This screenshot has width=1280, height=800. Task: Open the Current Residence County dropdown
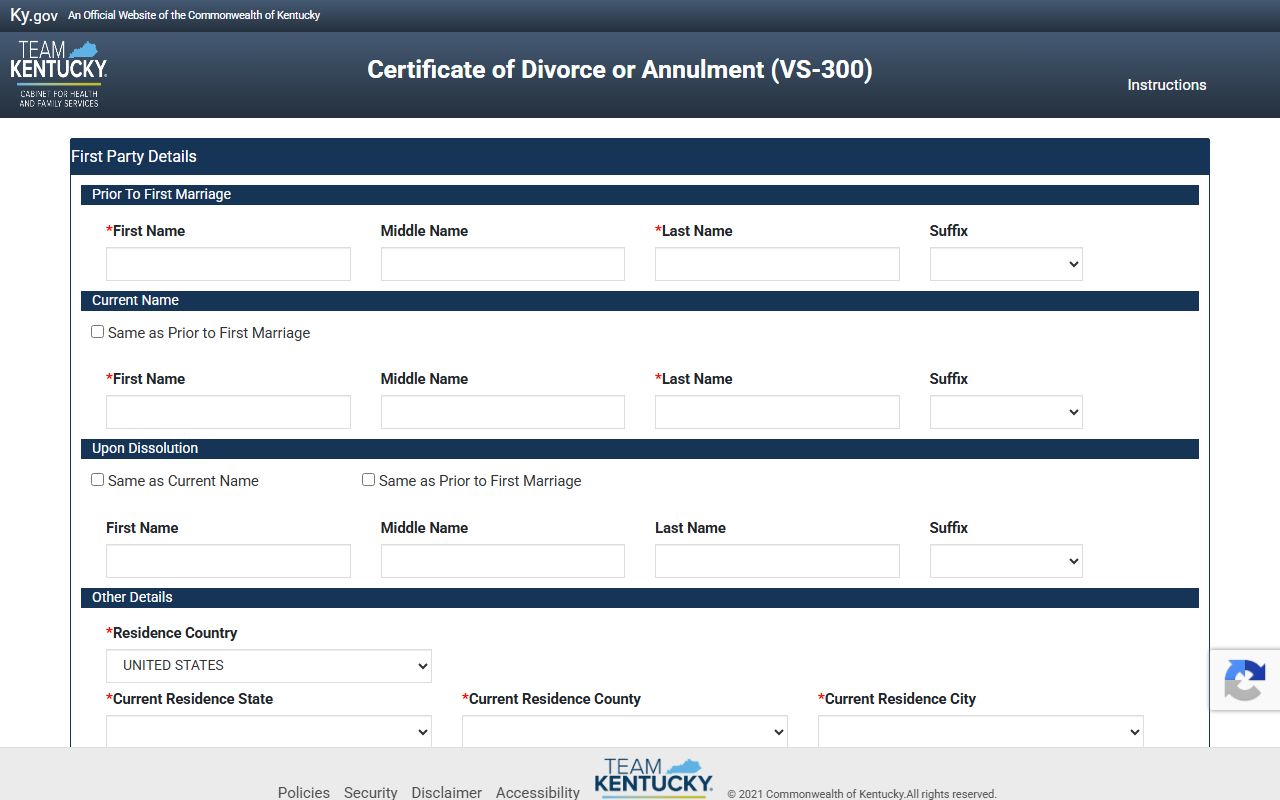(x=625, y=731)
